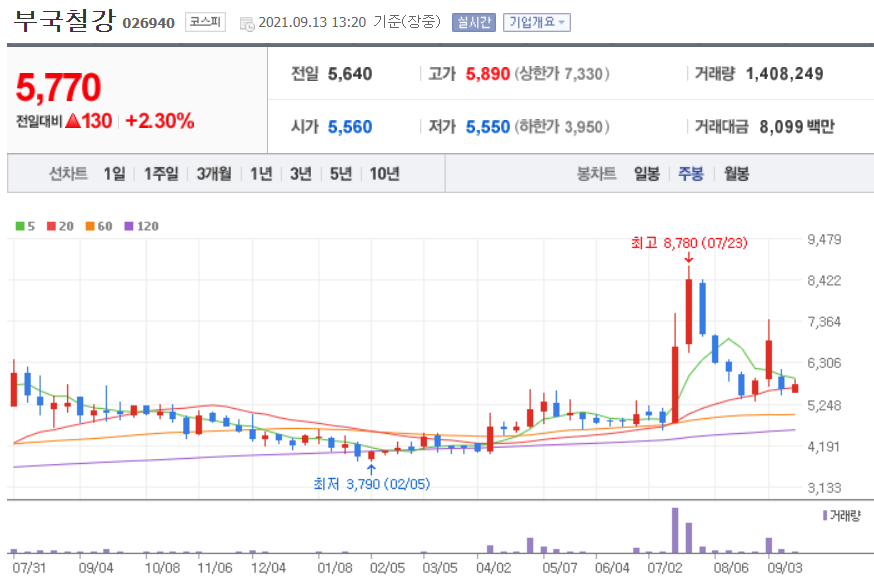Select the 1년 line chart tab
The width and height of the screenshot is (874, 581).
pos(261,174)
